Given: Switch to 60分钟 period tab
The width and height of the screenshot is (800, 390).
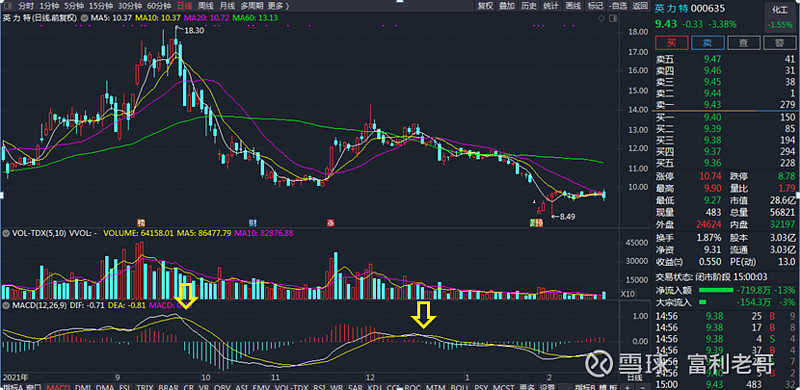Looking at the screenshot, I should pos(159,6).
